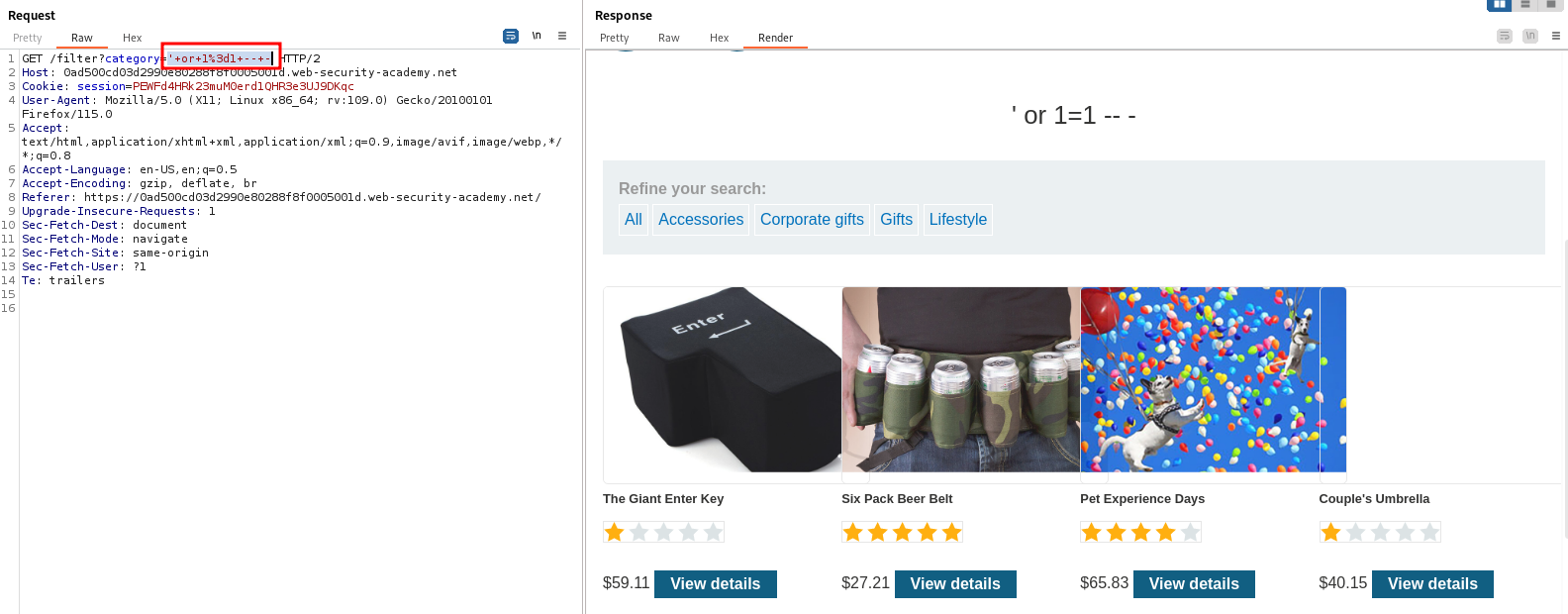Toggle the \n non-printable characters in the Request panel
Viewport: 1568px width, 614px height.
point(537,36)
